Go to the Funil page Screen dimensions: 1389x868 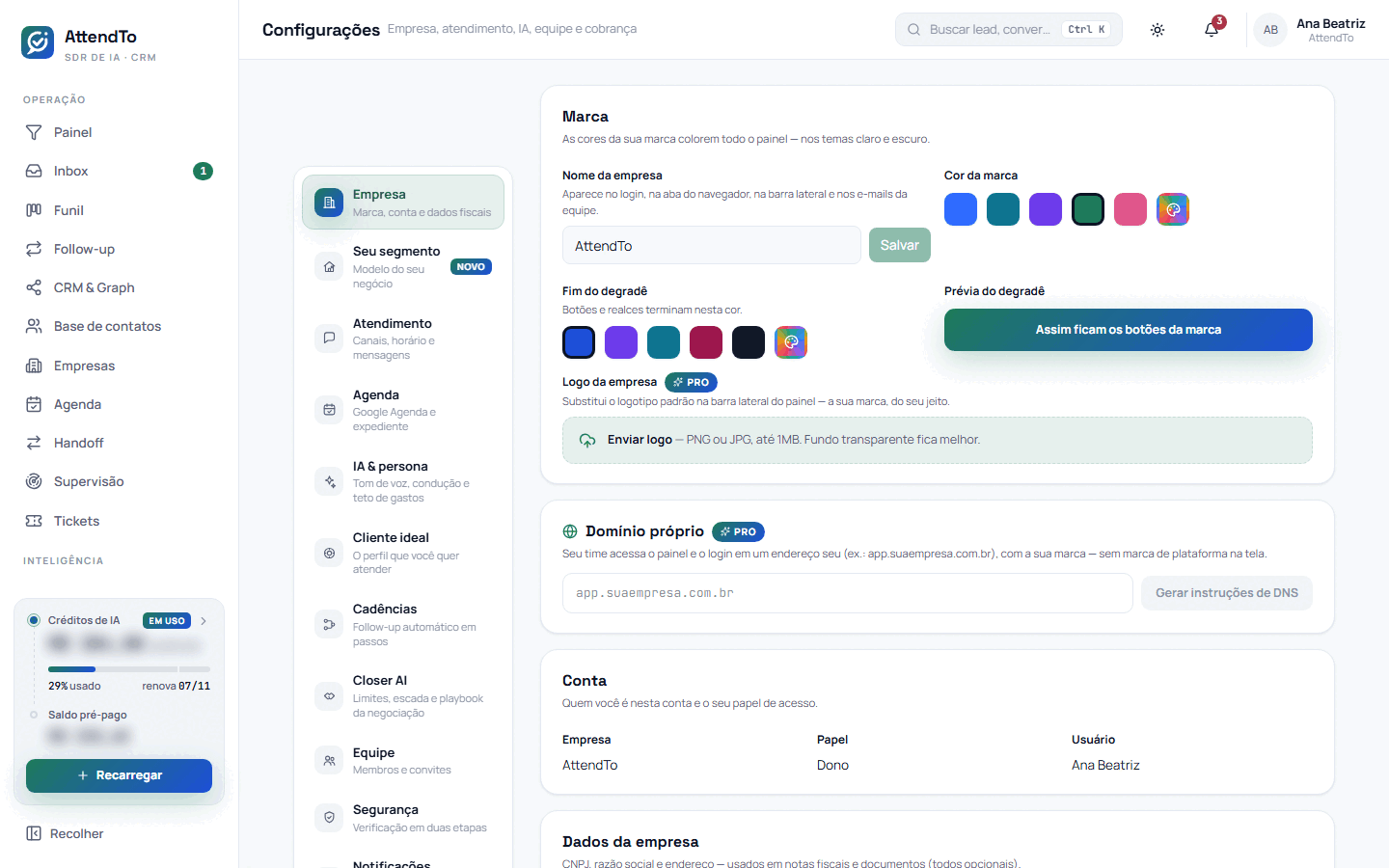[x=119, y=210]
